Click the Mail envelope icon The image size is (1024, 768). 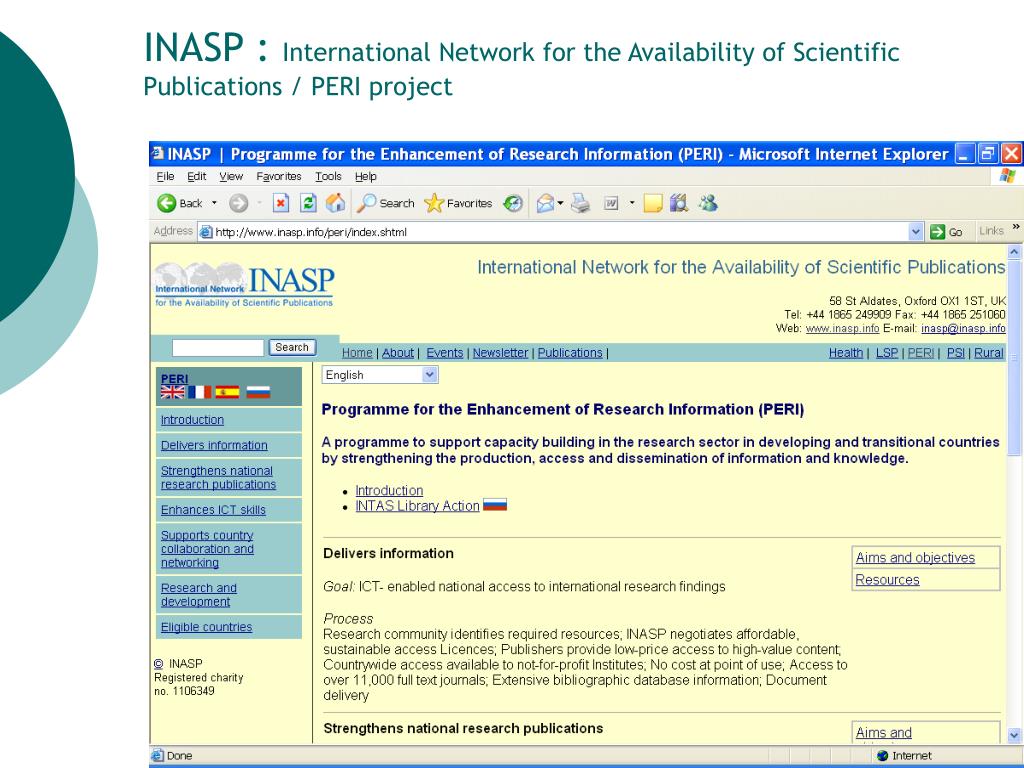tap(545, 204)
